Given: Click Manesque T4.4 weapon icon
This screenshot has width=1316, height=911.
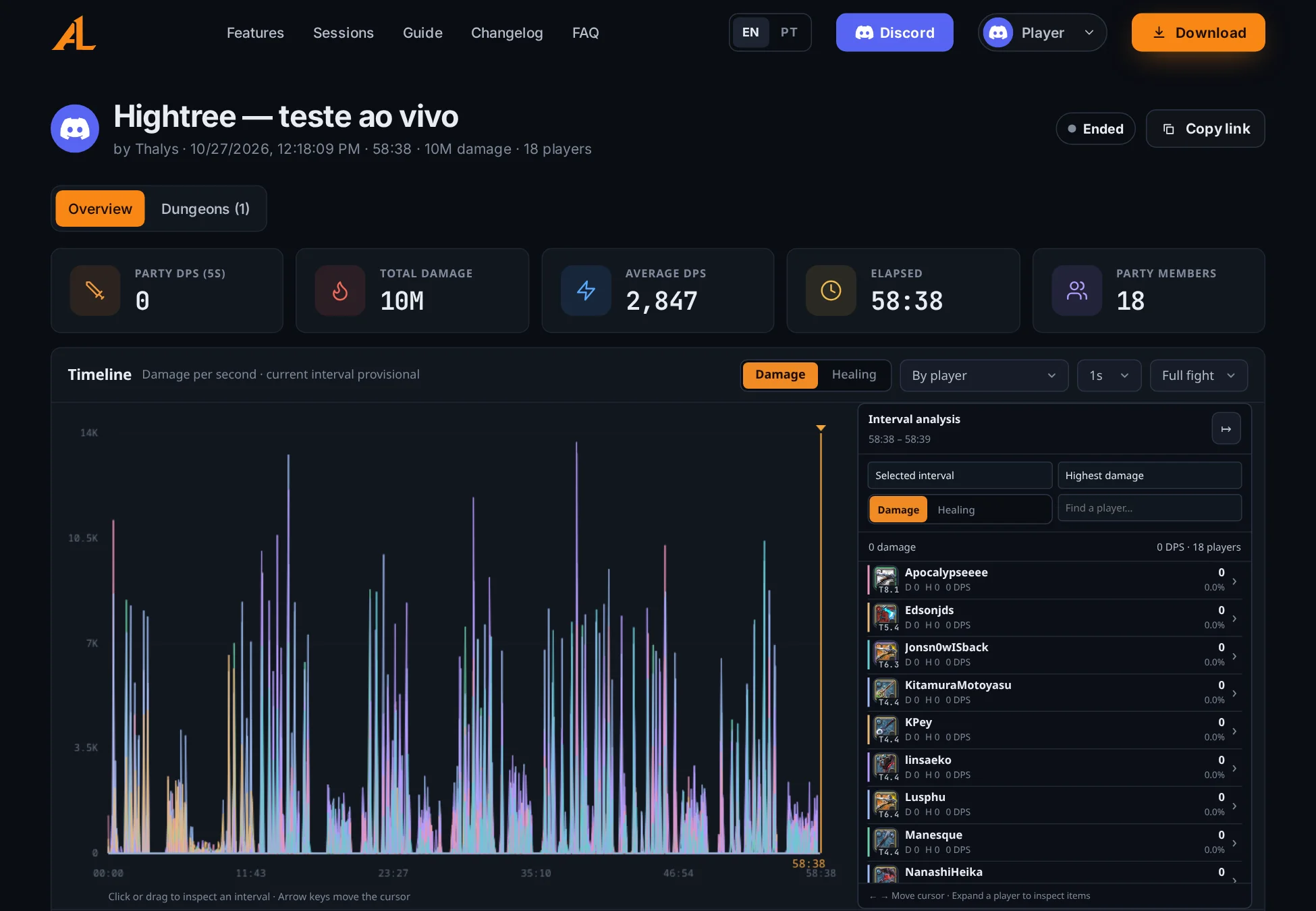Looking at the screenshot, I should tap(885, 841).
